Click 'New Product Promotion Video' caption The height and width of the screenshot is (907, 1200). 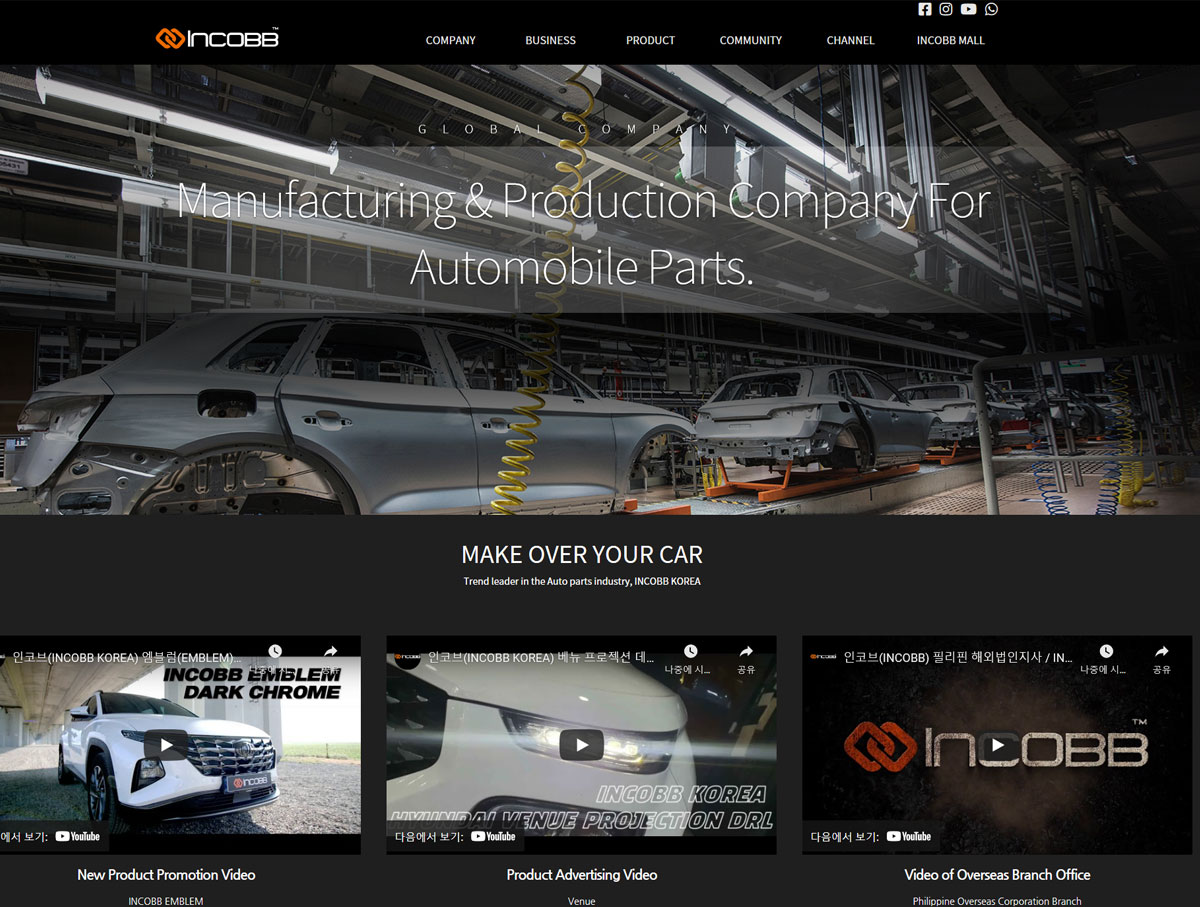click(166, 875)
